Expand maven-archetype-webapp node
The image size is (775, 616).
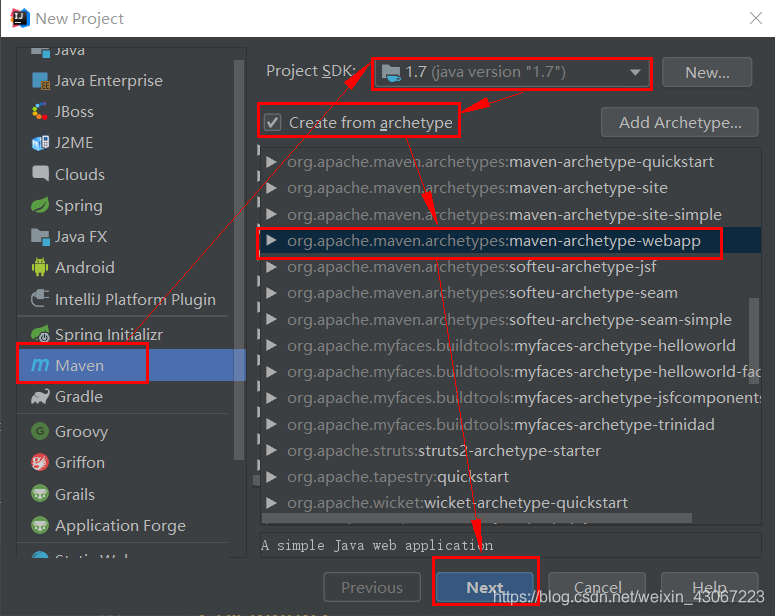271,240
